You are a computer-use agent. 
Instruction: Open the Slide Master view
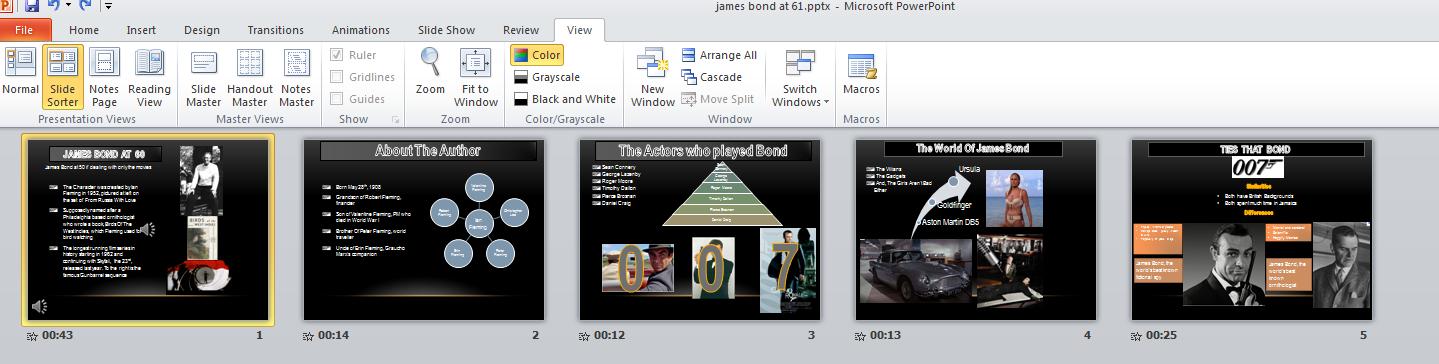[x=204, y=76]
